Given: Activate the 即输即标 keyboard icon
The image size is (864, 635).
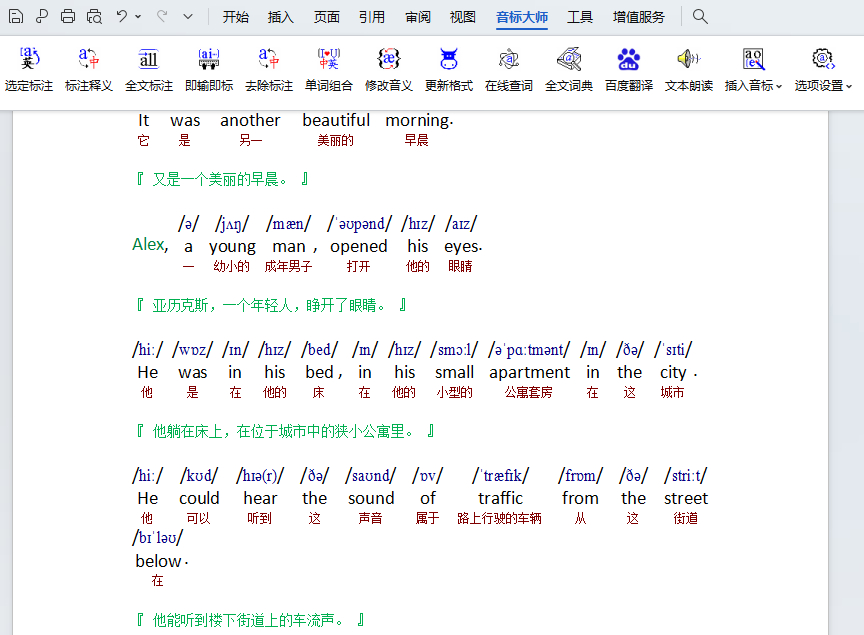Looking at the screenshot, I should [x=209, y=59].
